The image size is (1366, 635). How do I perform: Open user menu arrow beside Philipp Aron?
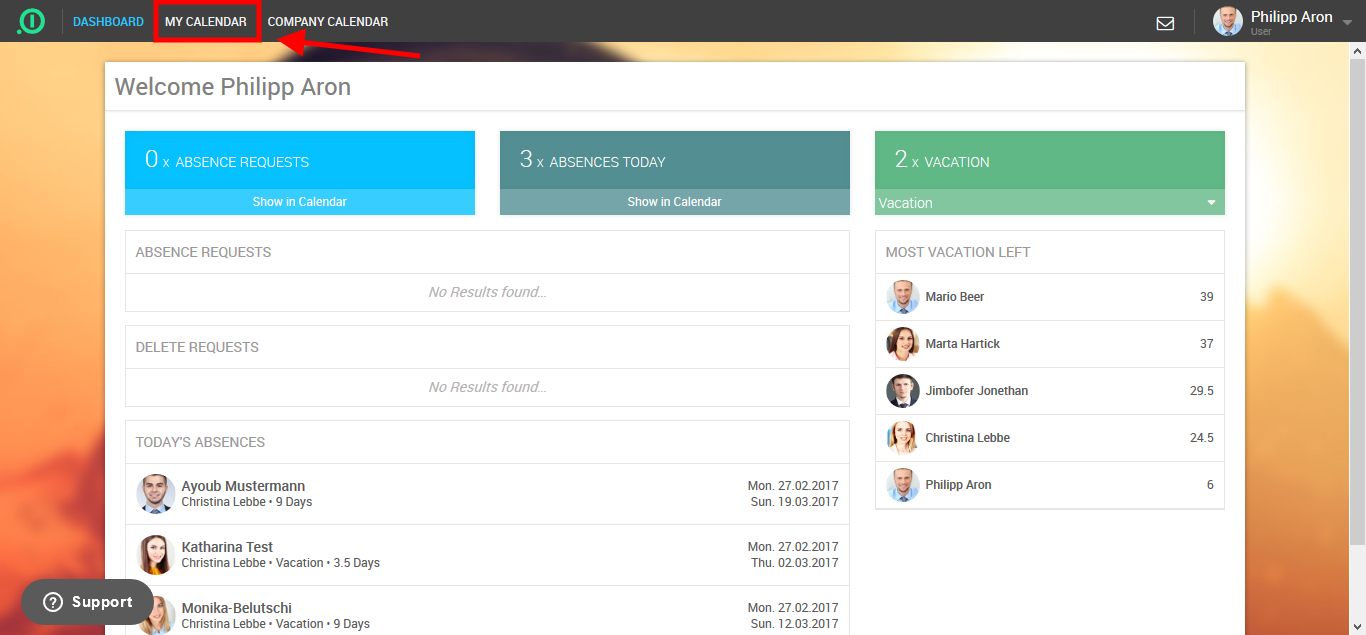(x=1347, y=20)
